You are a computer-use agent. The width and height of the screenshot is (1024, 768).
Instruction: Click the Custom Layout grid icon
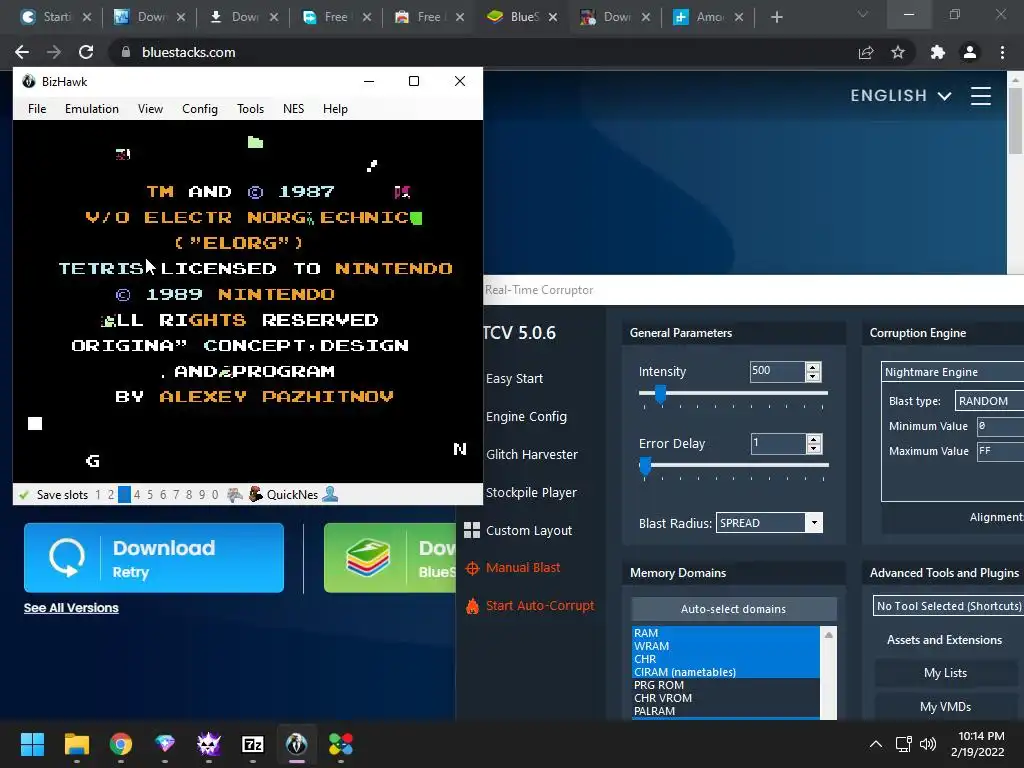(472, 530)
